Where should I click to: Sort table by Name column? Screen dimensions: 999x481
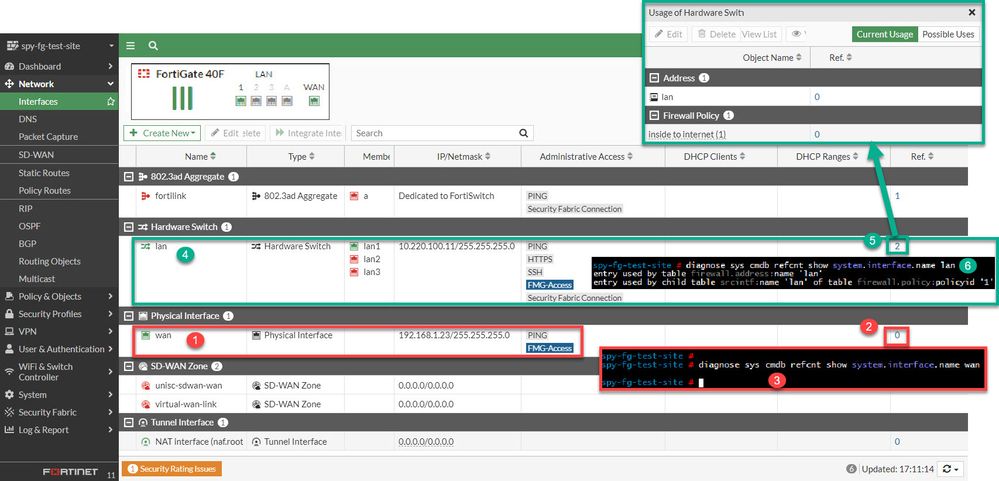[x=200, y=157]
